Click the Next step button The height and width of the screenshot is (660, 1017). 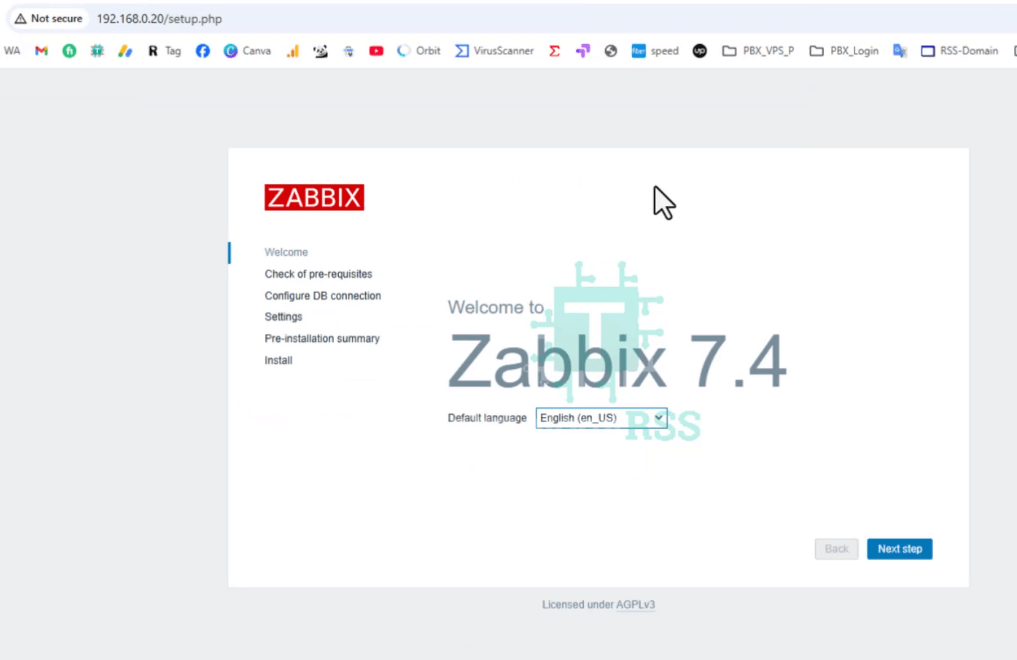[x=900, y=548]
